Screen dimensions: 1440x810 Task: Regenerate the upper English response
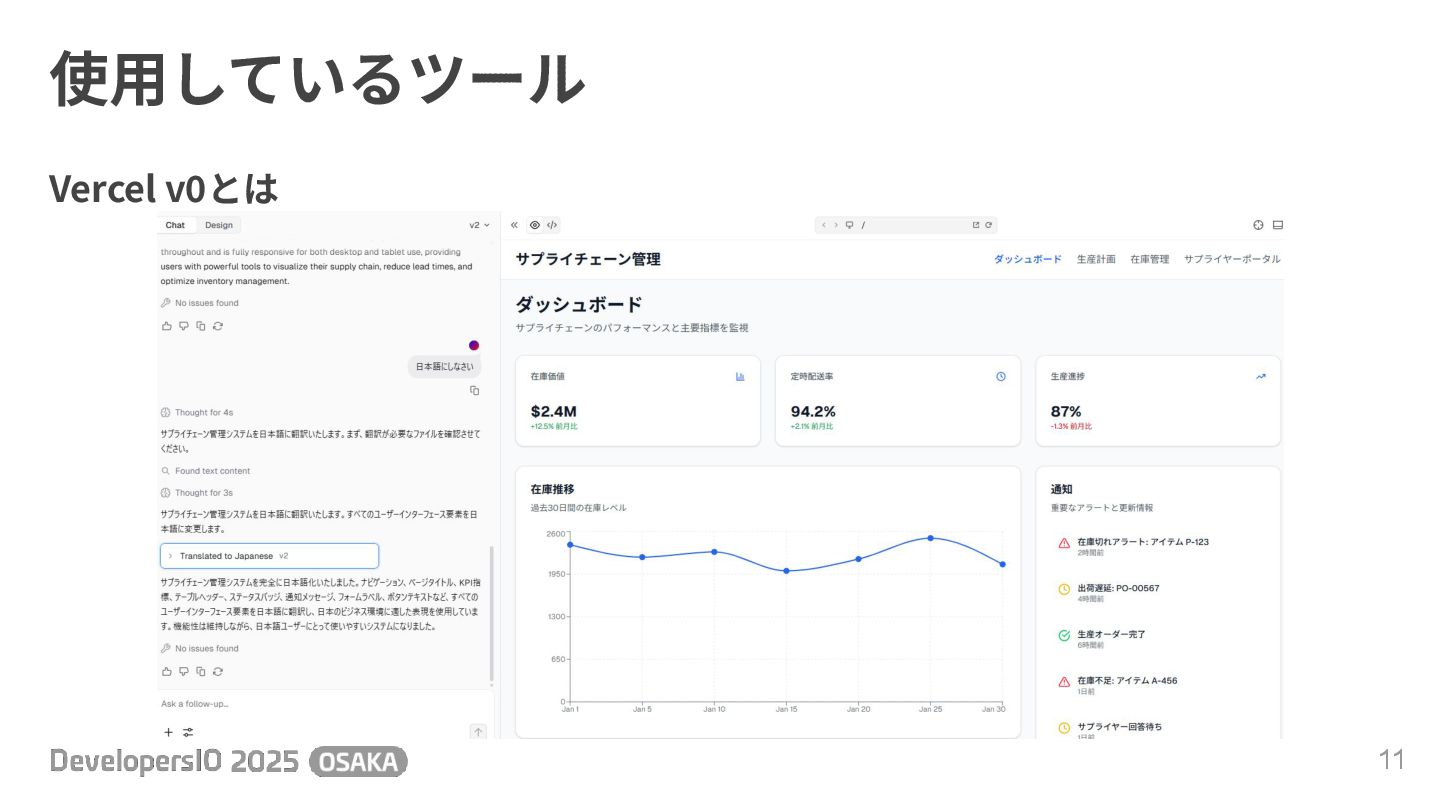[218, 326]
